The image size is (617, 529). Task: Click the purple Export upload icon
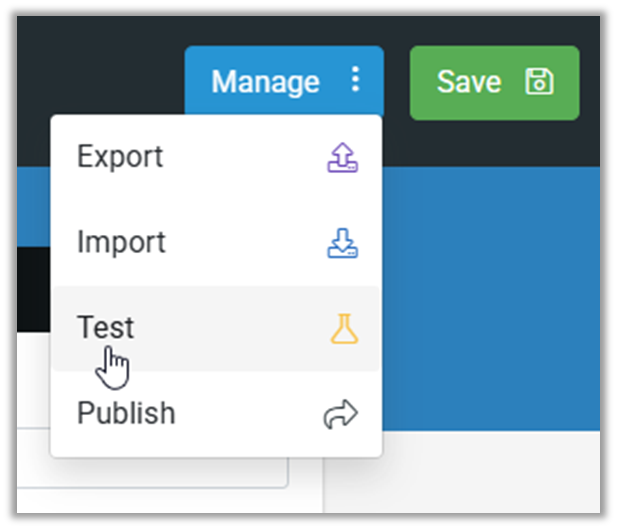343,157
